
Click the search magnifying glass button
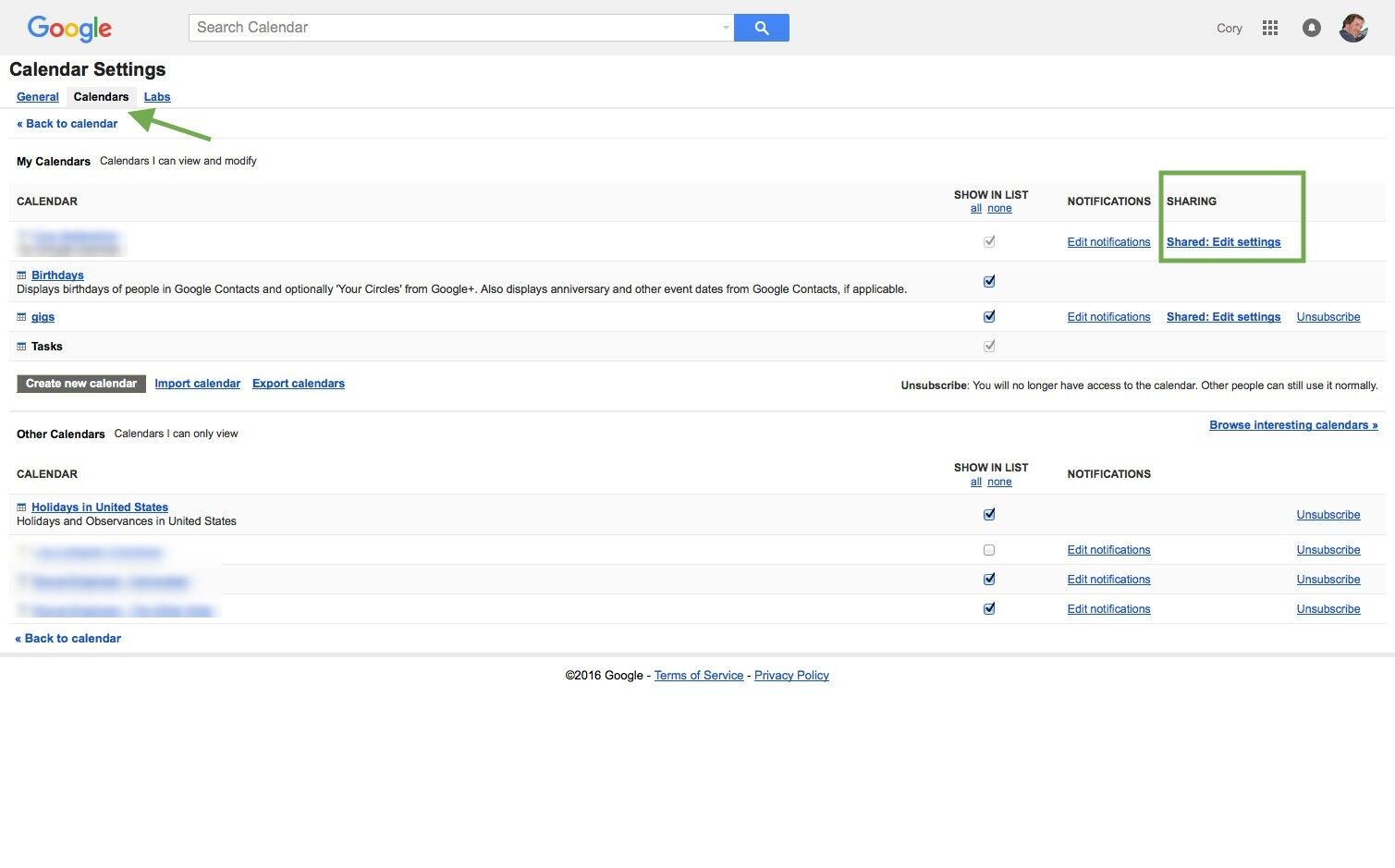coord(761,27)
